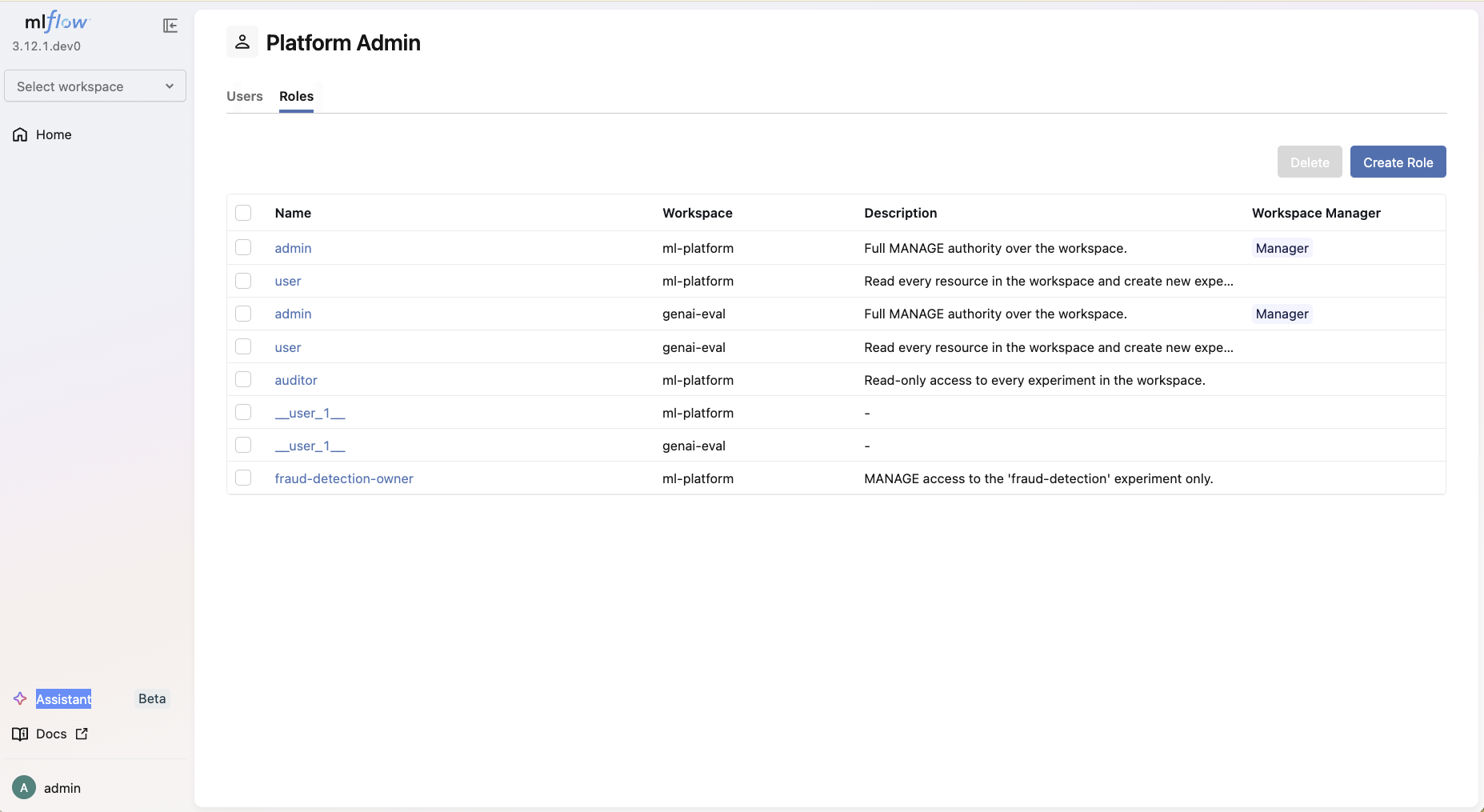The height and width of the screenshot is (812, 1484).
Task: Click the Description column header
Action: (x=901, y=213)
